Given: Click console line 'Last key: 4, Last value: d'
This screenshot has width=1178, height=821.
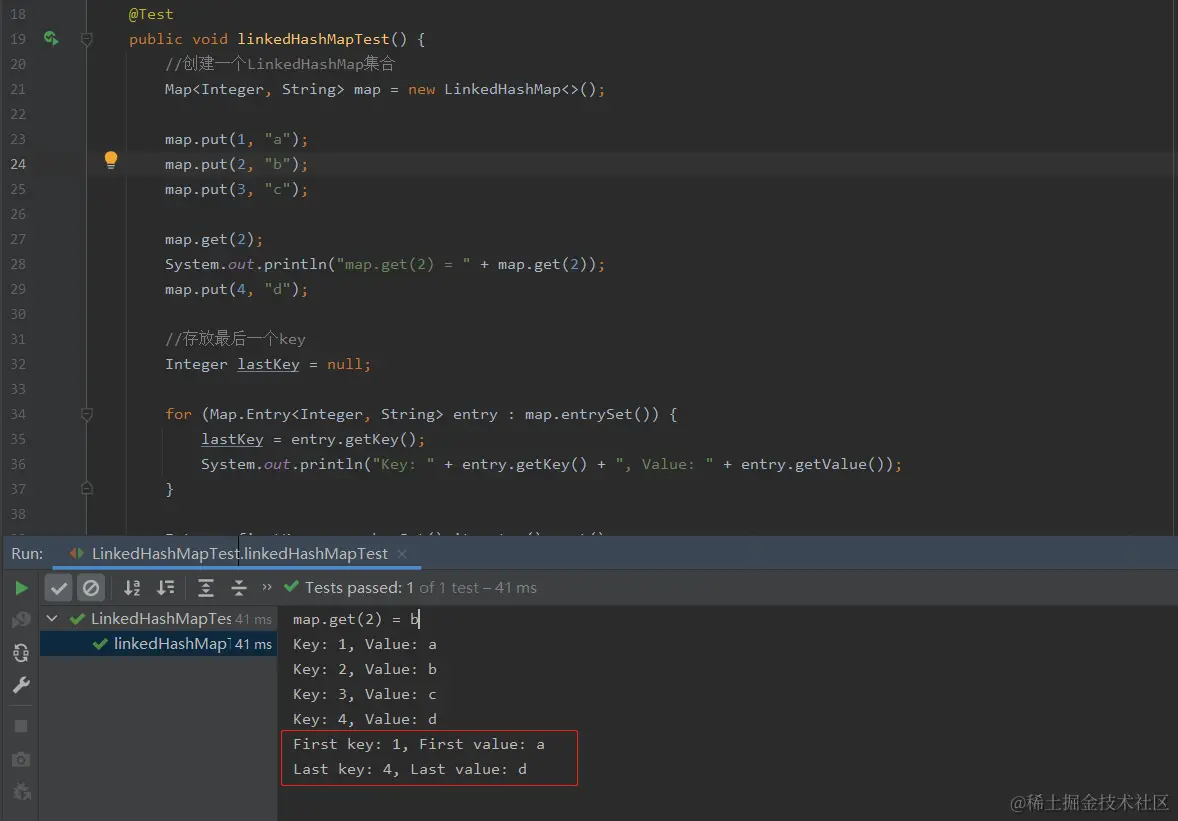Looking at the screenshot, I should pos(409,769).
